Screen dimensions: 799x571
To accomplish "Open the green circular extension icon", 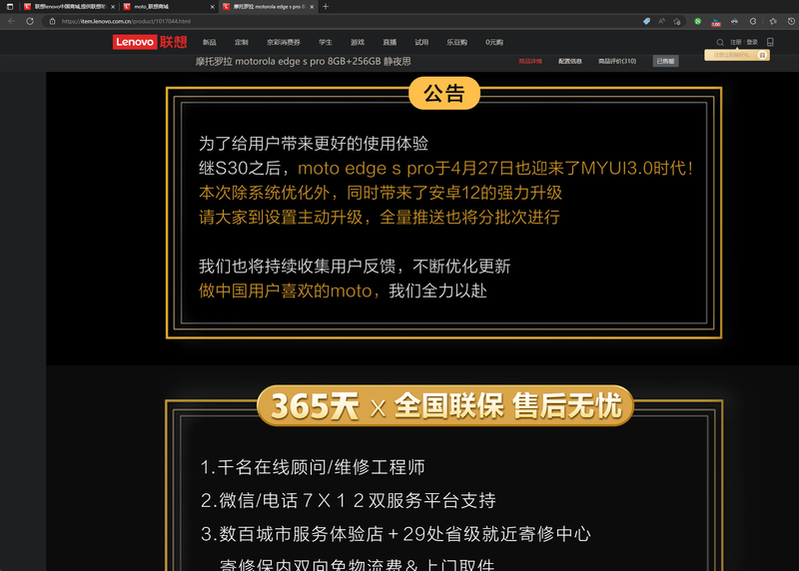I will point(698,21).
